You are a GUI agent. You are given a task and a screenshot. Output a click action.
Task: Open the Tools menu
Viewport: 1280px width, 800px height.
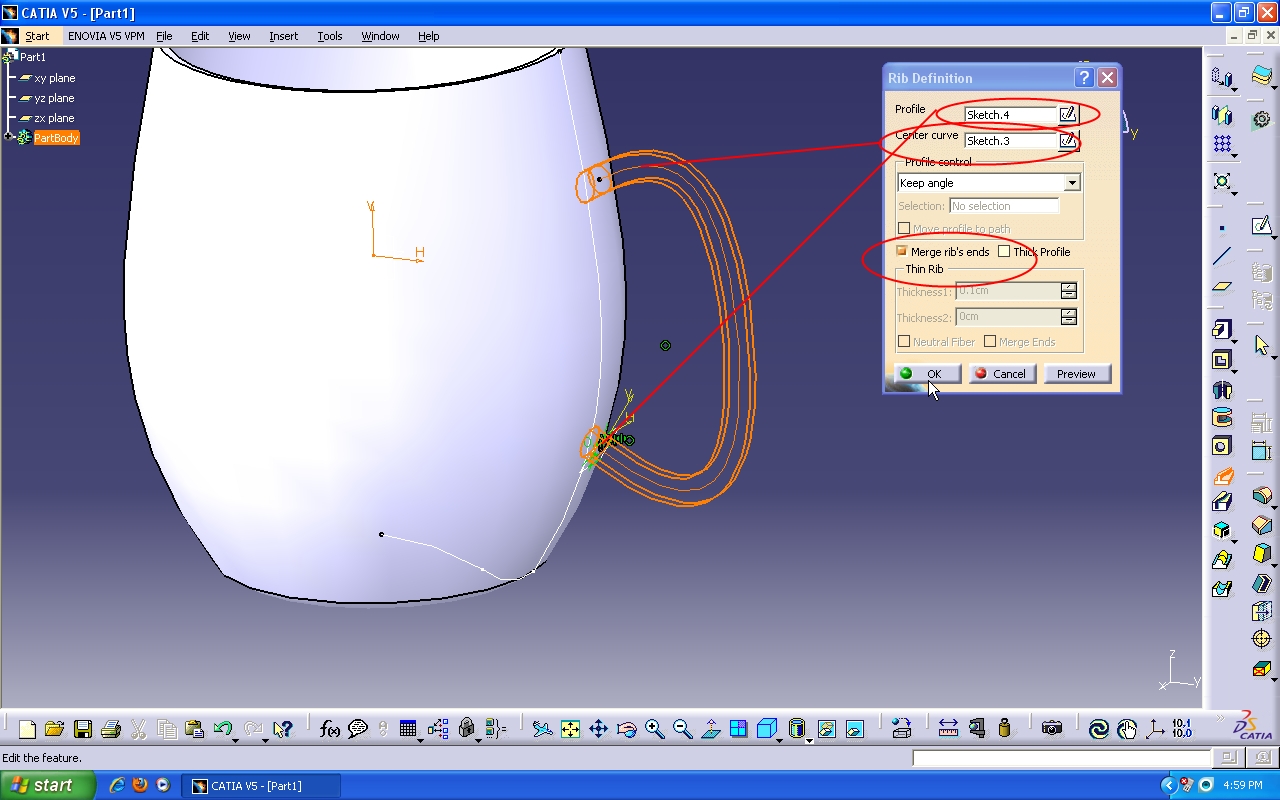[x=329, y=36]
